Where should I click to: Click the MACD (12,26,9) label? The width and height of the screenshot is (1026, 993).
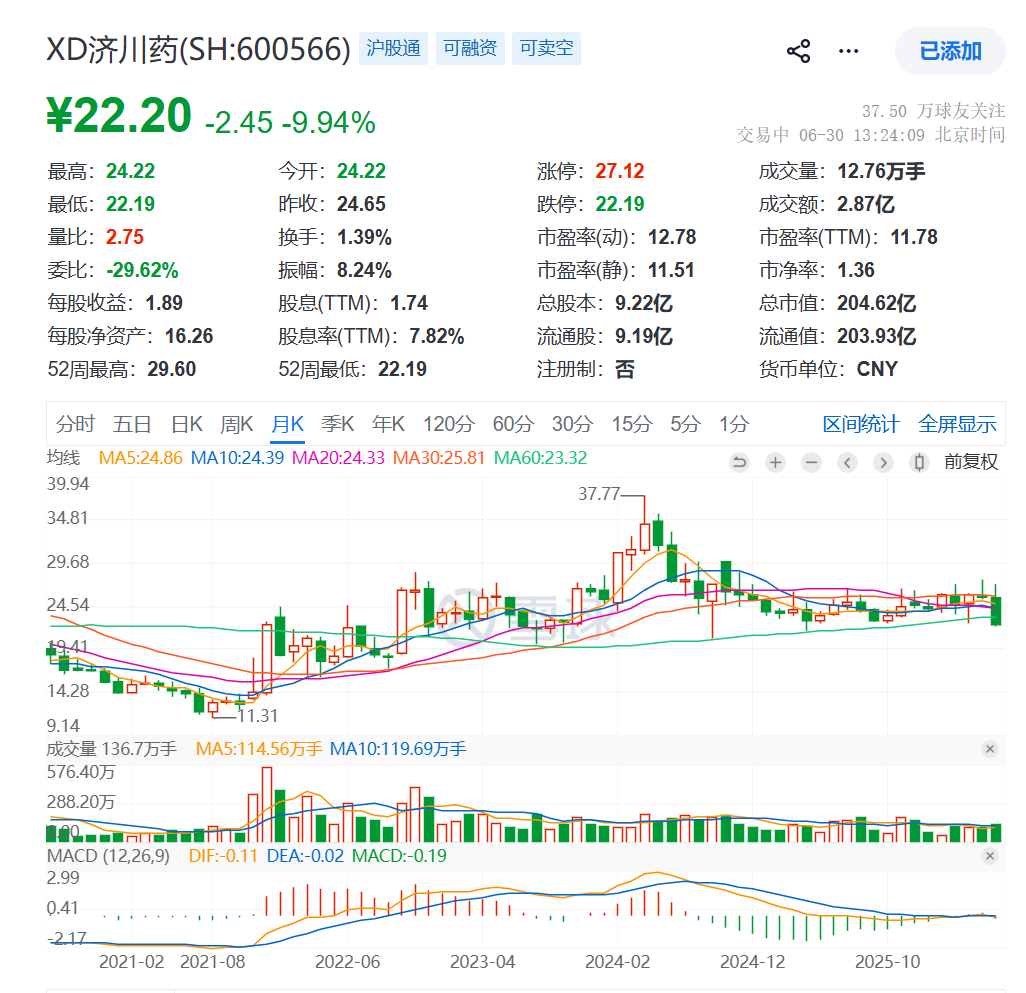point(109,856)
